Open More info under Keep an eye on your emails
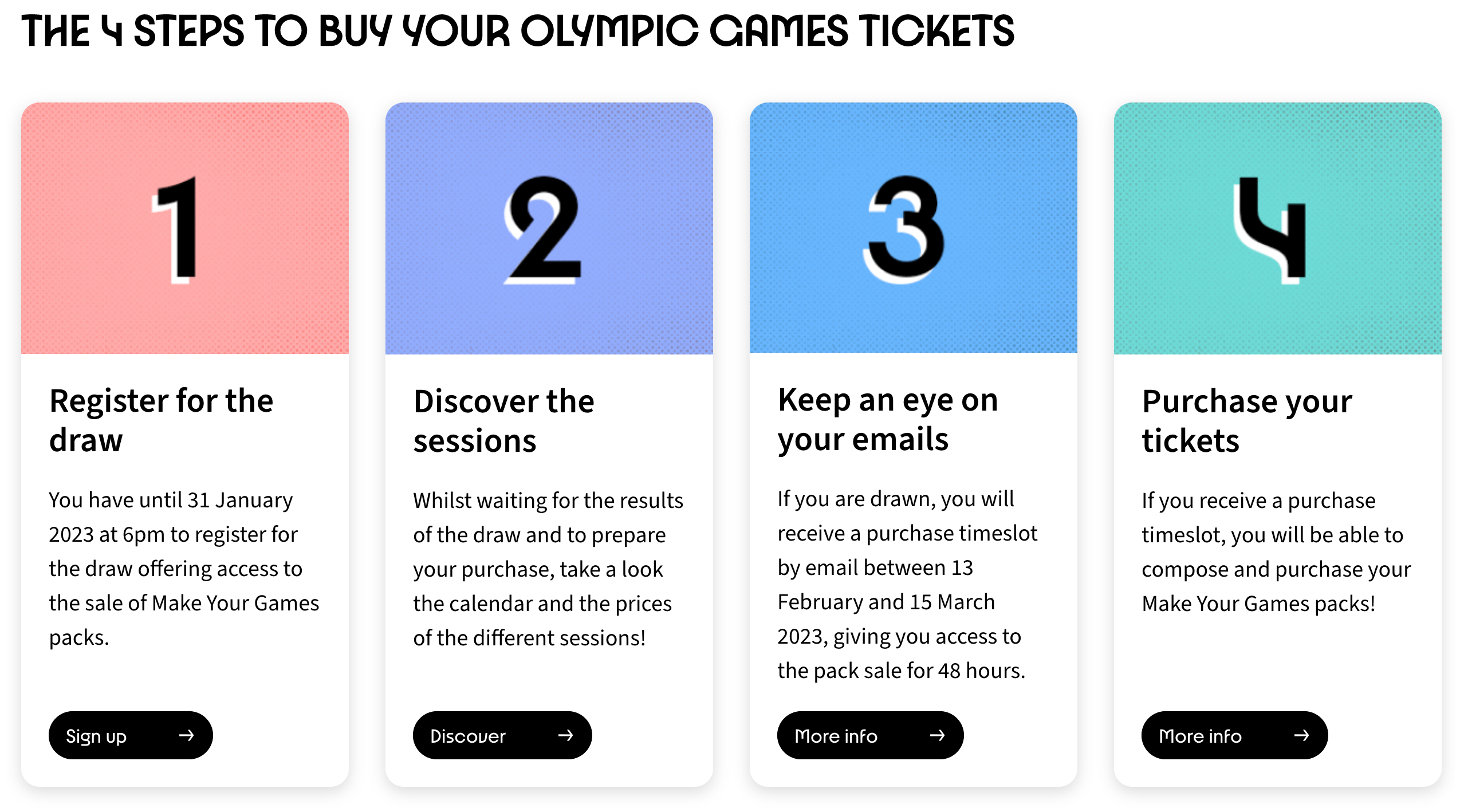The image size is (1464, 812). (870, 735)
